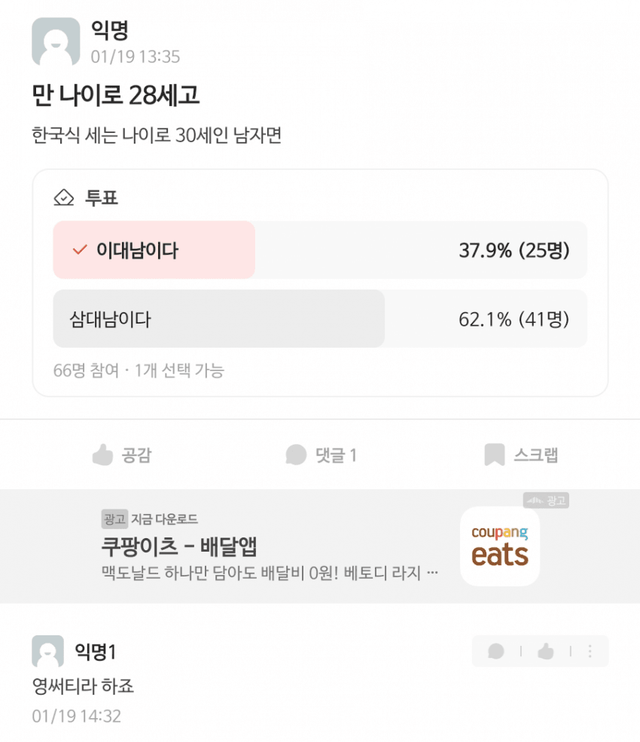Viewport: 640px width, 742px height.
Task: Open the three-dot menu on 익명1's comment
Action: tap(590, 652)
